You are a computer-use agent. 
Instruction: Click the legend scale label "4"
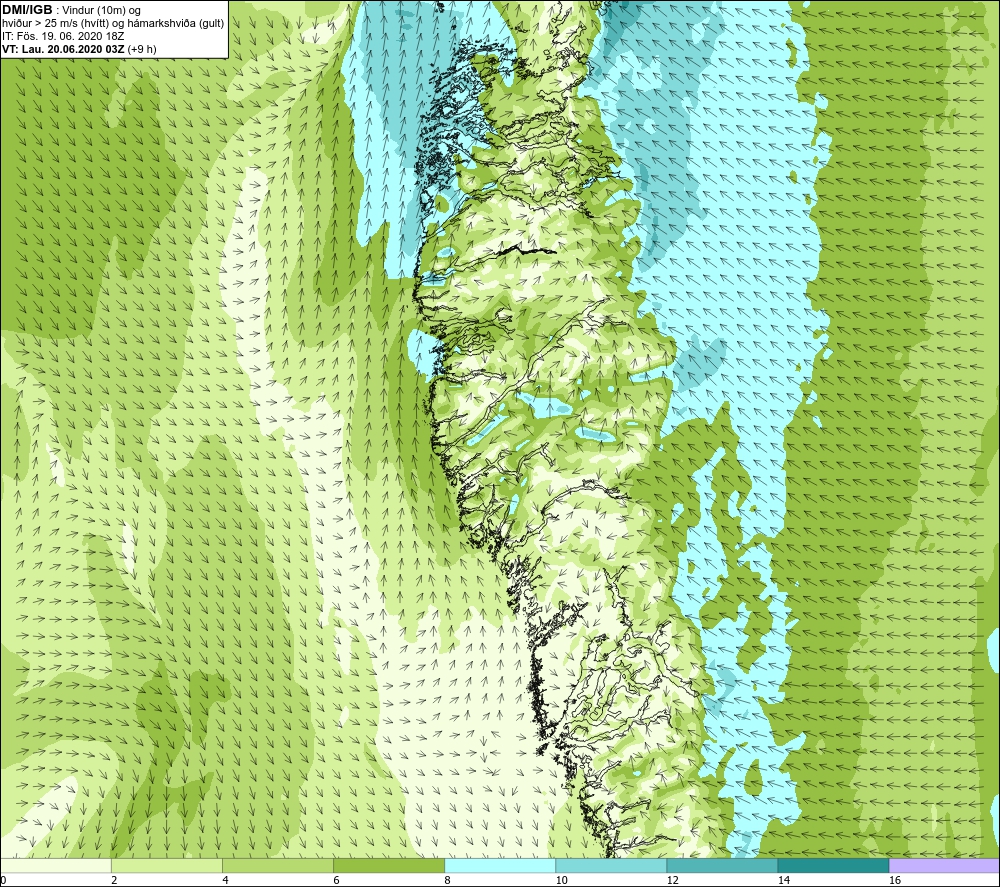click(225, 880)
